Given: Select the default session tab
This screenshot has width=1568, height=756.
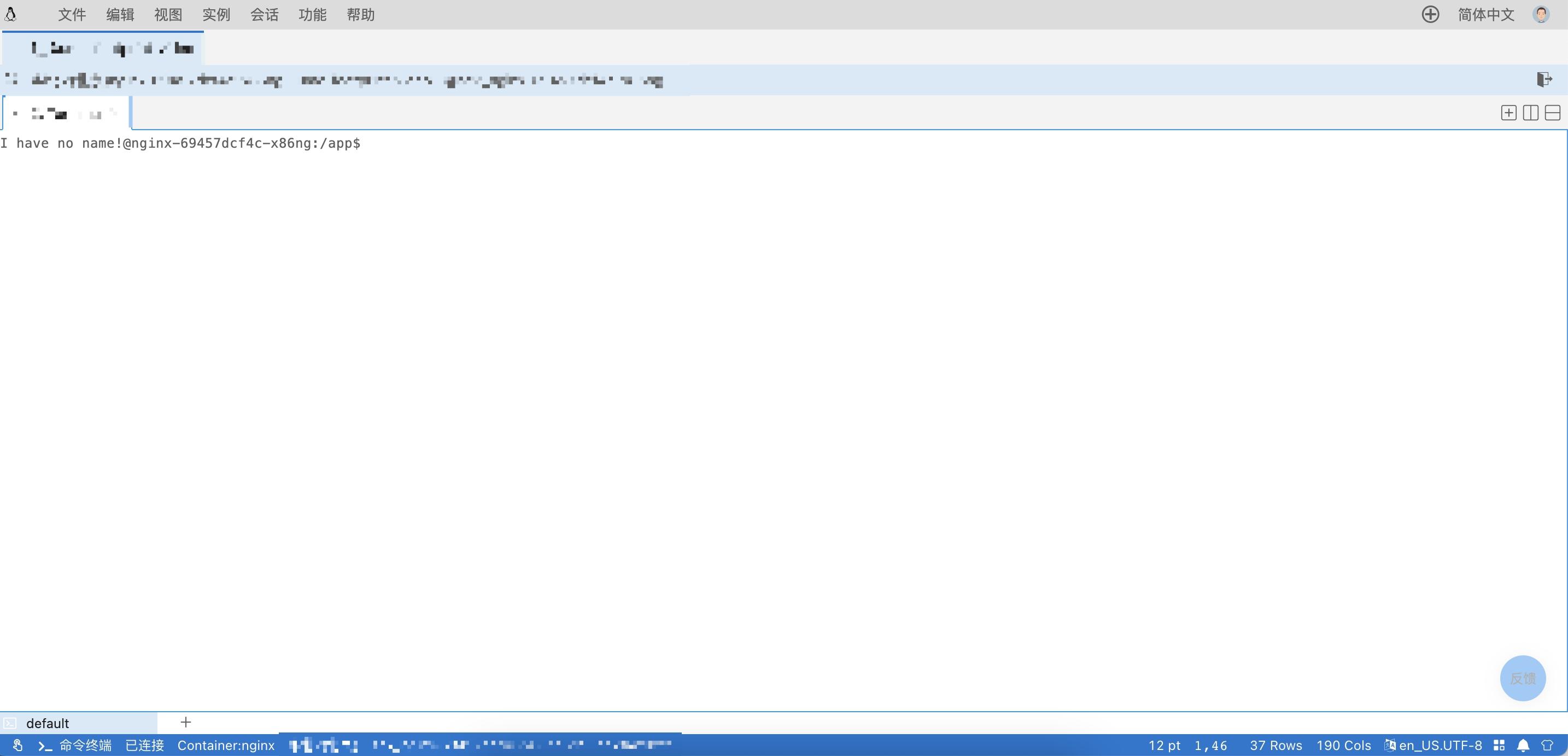Looking at the screenshot, I should pos(48,723).
